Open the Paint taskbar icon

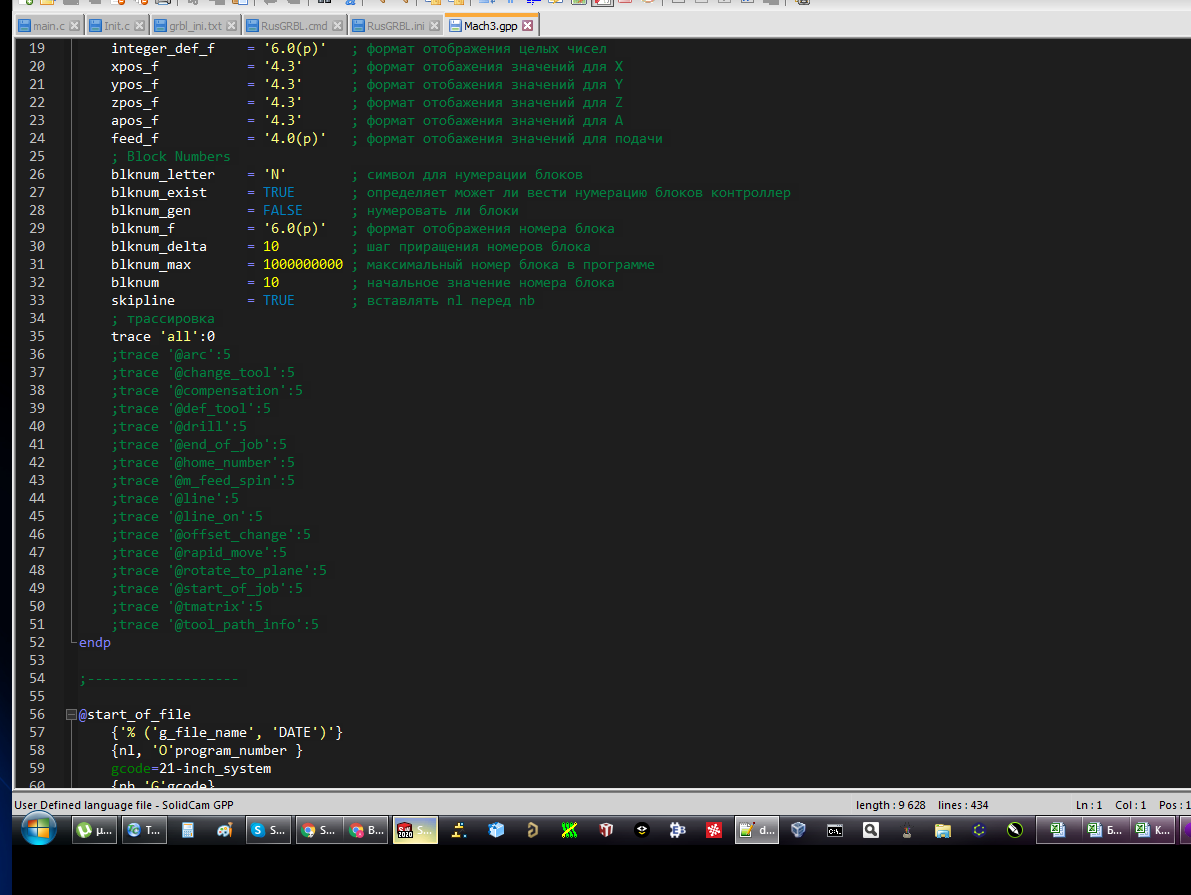(225, 830)
